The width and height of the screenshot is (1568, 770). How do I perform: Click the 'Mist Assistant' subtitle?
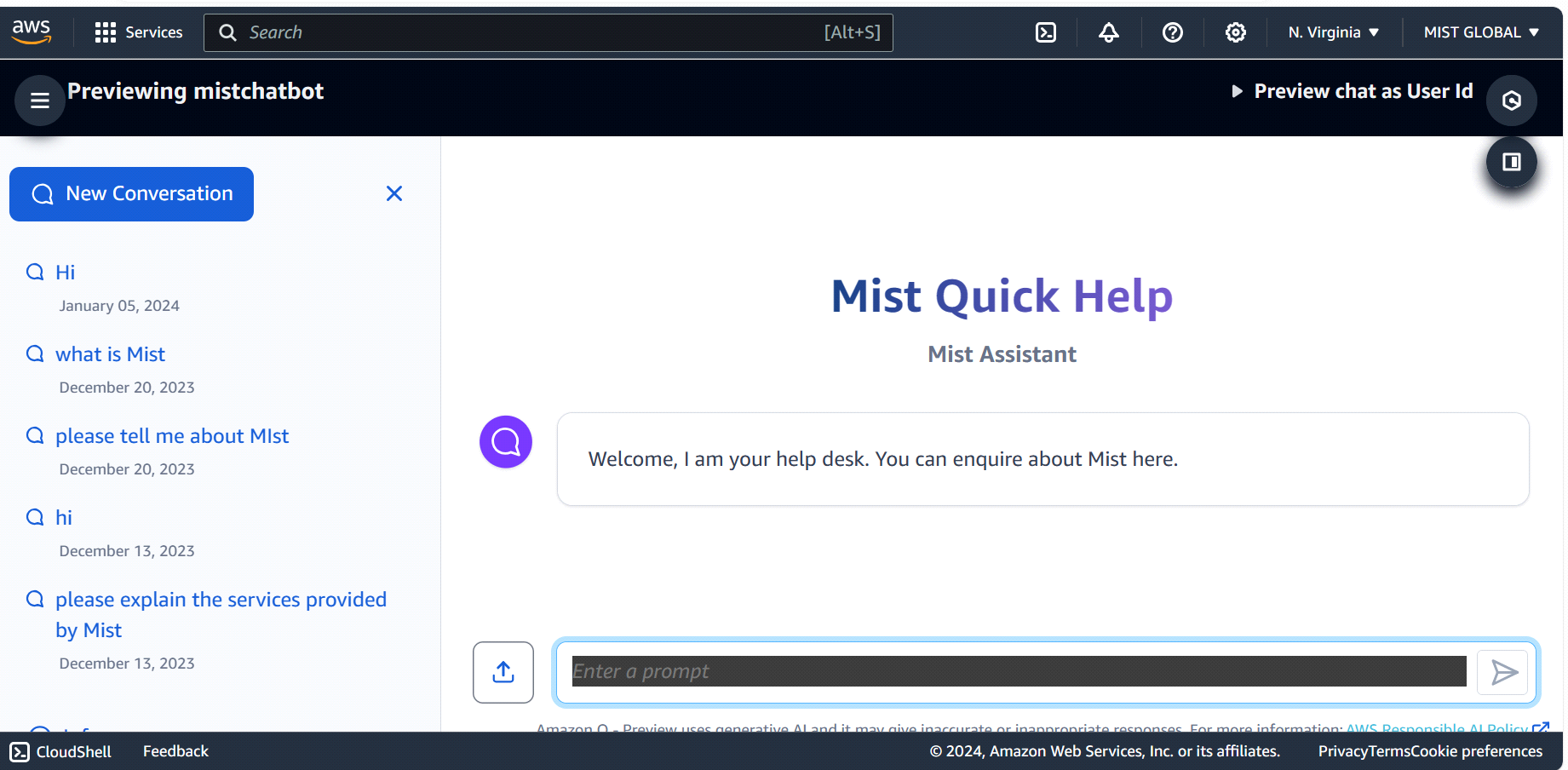point(1002,354)
